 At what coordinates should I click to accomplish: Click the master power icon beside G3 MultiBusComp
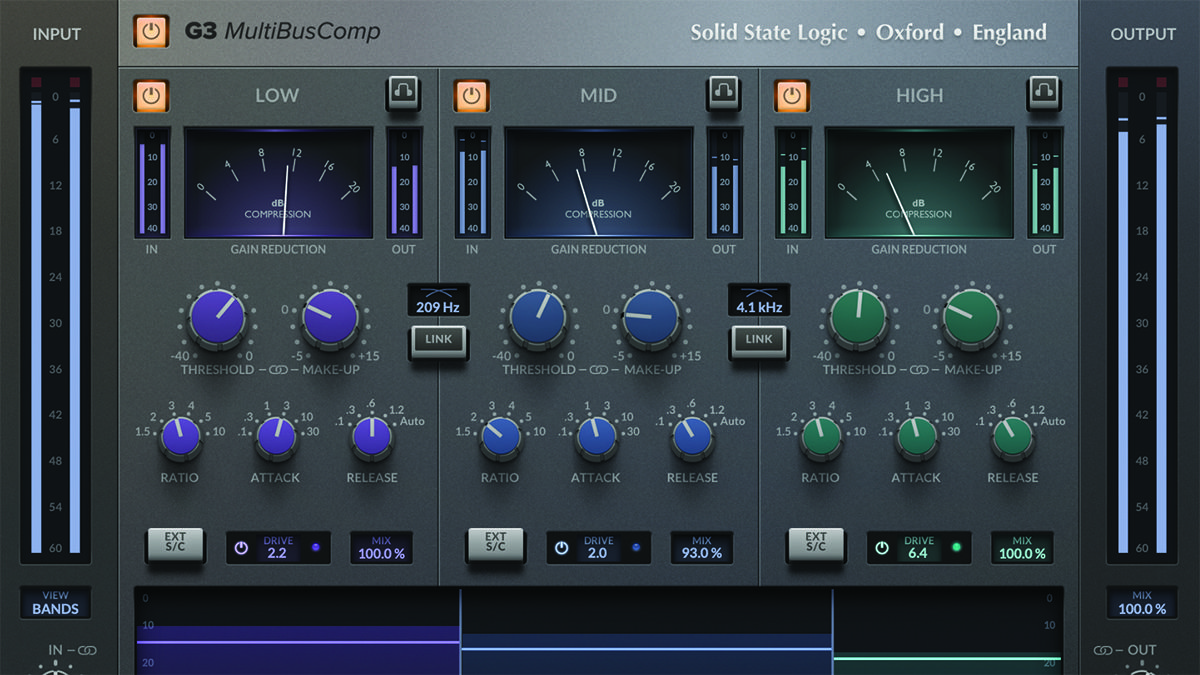coord(152,31)
